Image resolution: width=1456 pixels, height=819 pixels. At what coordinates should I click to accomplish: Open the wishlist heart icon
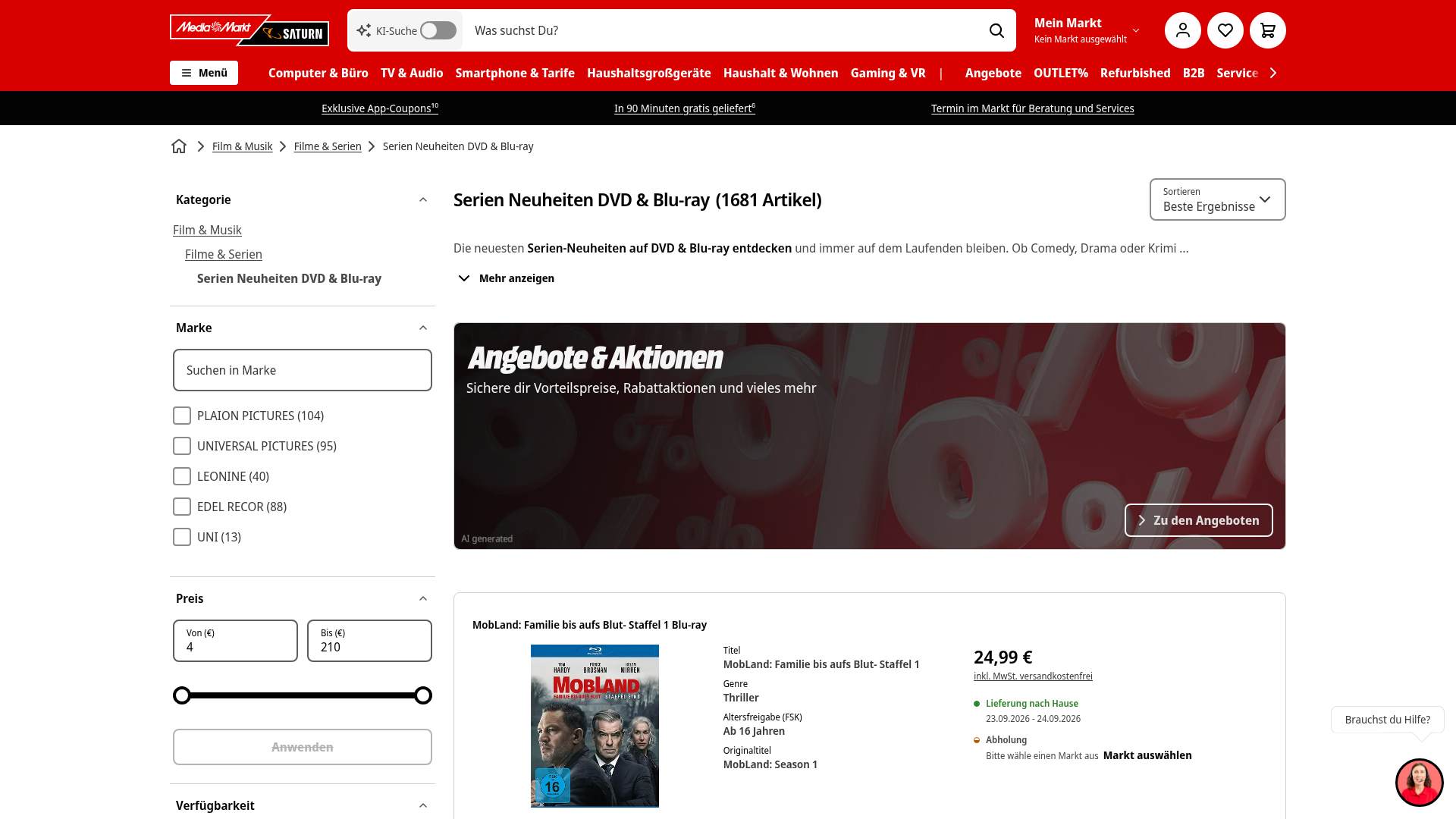click(1225, 30)
